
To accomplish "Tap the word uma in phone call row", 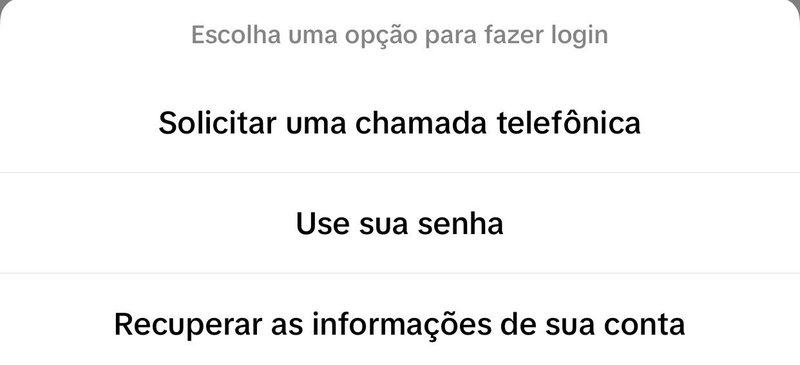I will (316, 125).
